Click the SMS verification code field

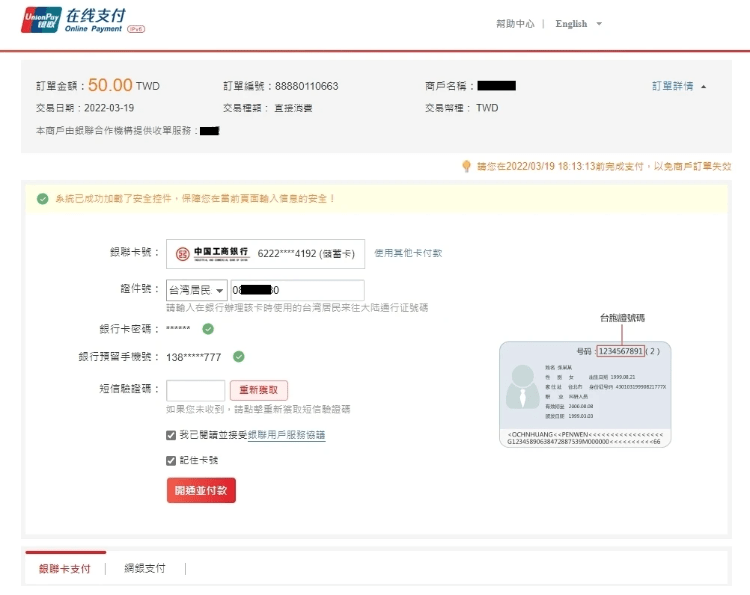pyautogui.click(x=195, y=390)
